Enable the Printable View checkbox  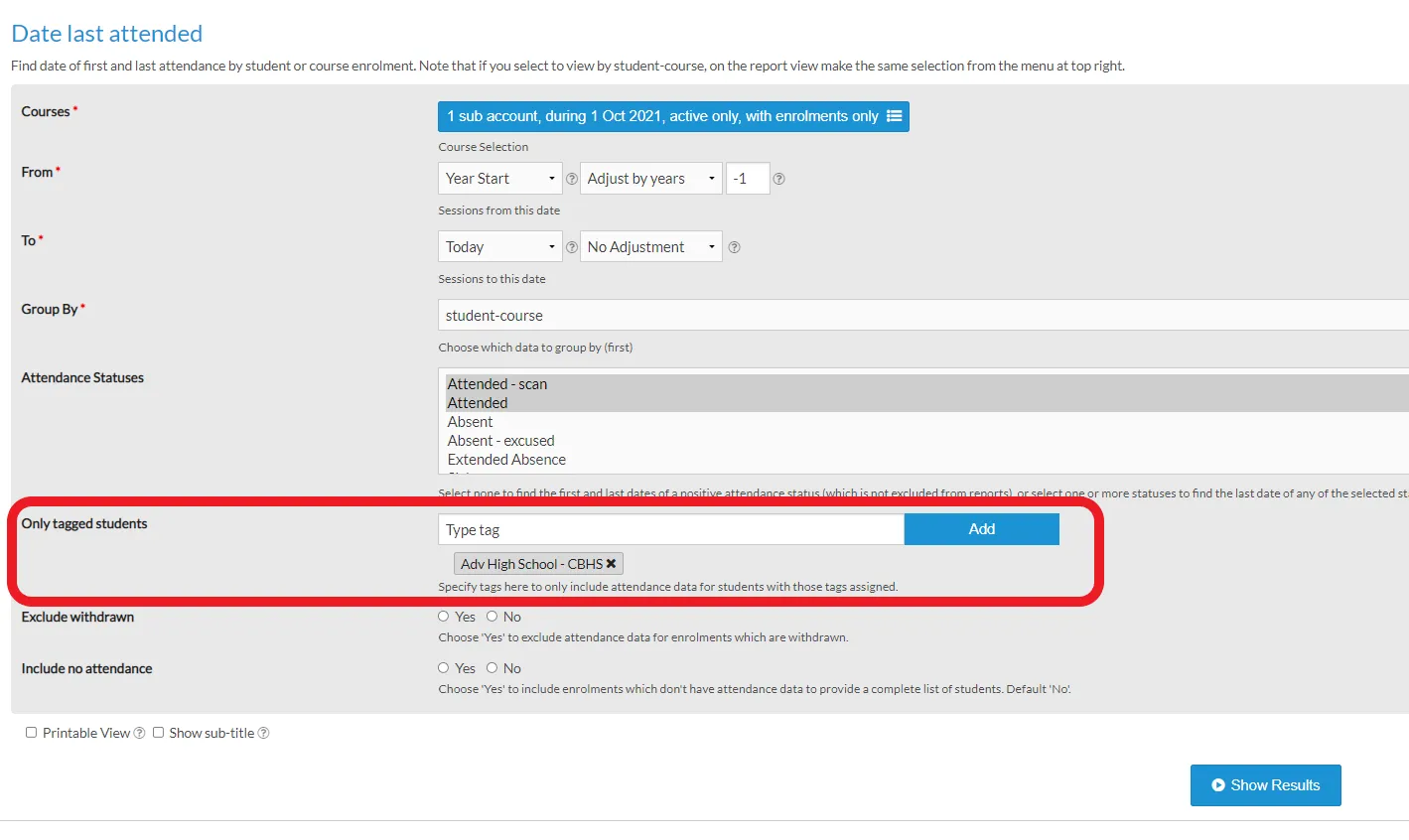pyautogui.click(x=32, y=733)
